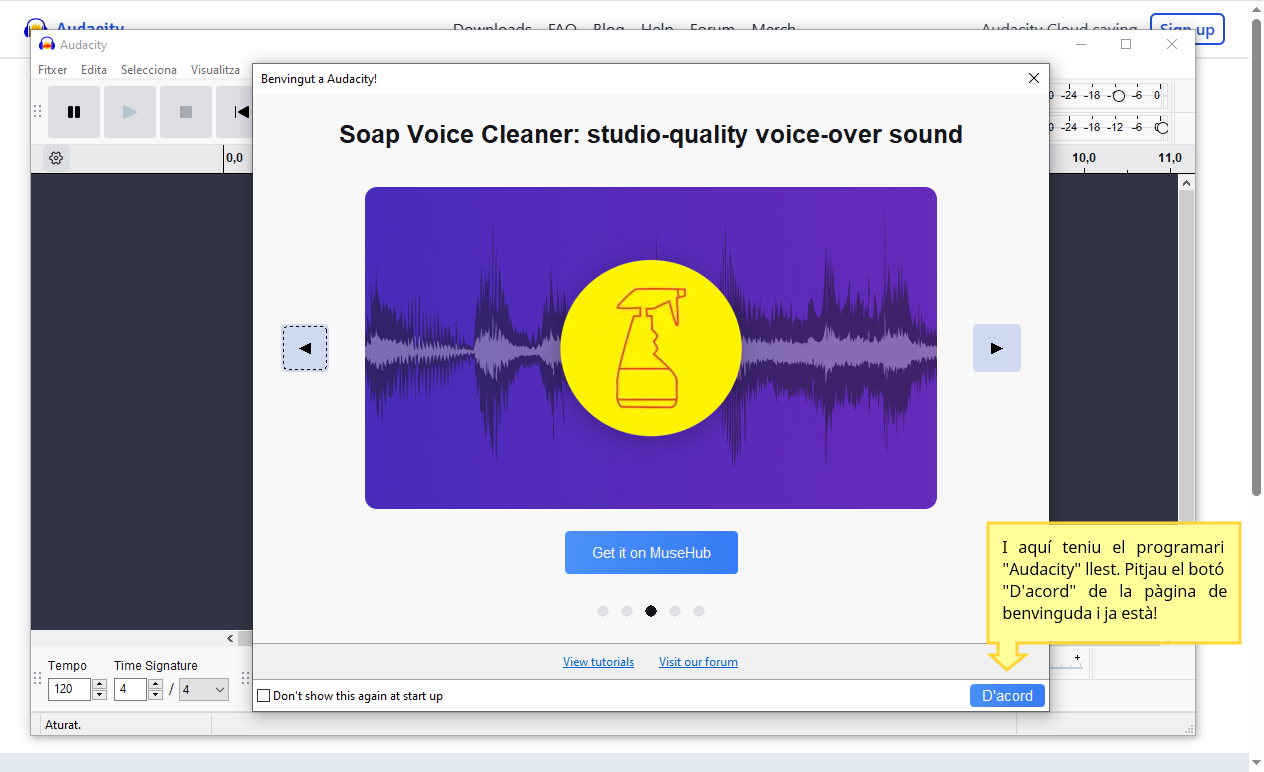Select the fifth slide indicator dot

(x=699, y=611)
